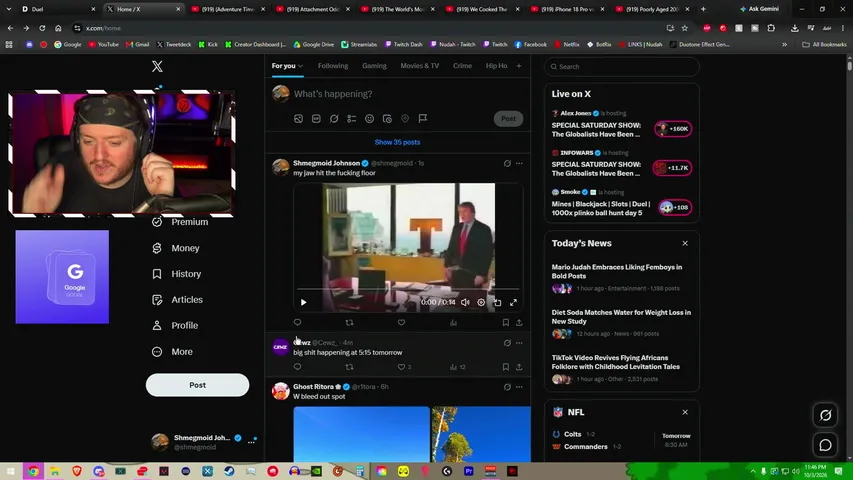This screenshot has height=480, width=853.
Task: Repost the Cewz post
Action: (349, 367)
